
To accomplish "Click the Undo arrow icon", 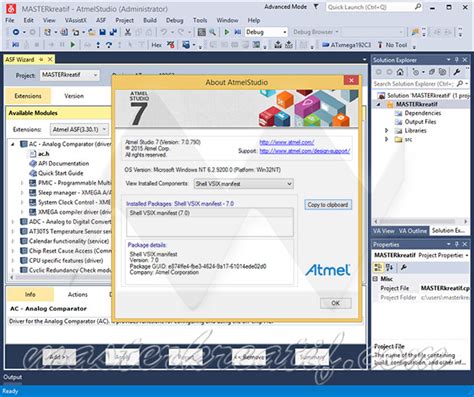I will click(x=164, y=32).
